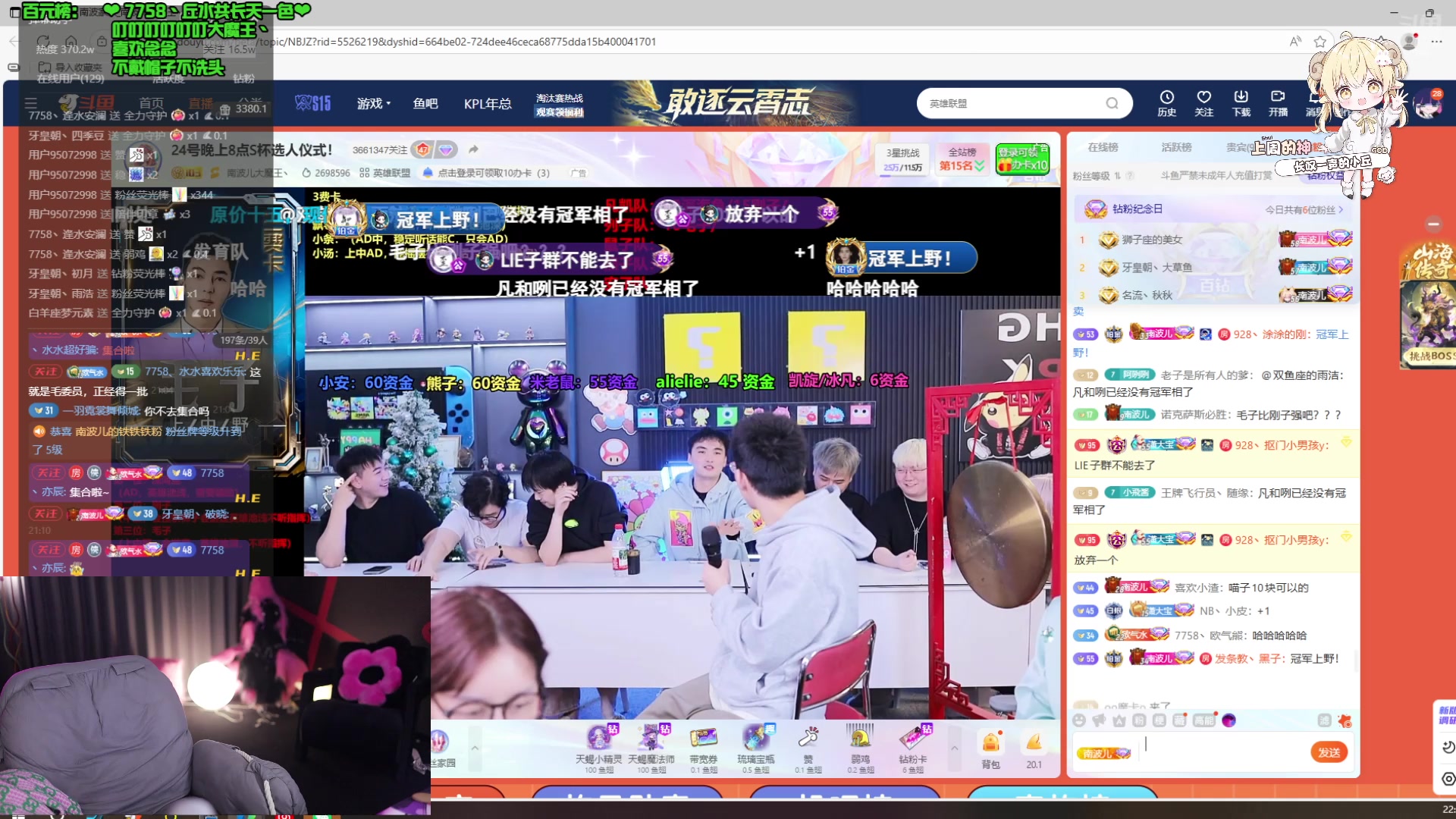Click the share arrow next to follower count
Viewport: 1456px width, 819px height.
coord(473,149)
